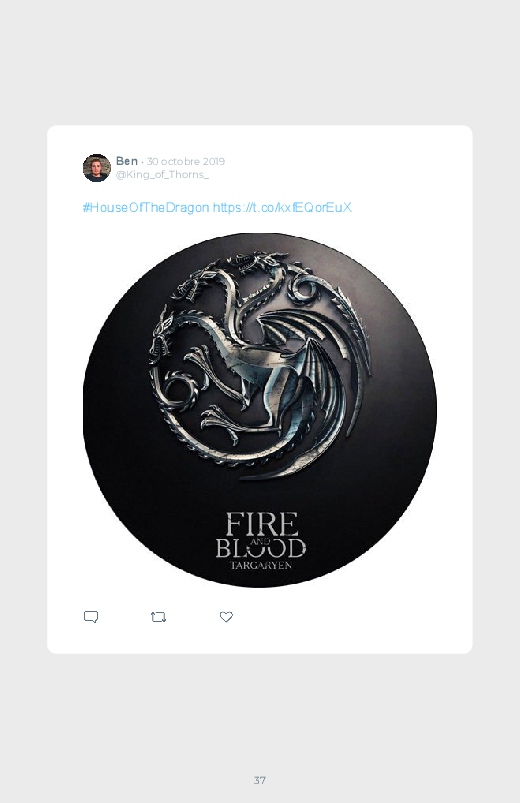Click the BLOOD word in the image
Viewport: 520px width, 803px height.
pos(261,548)
